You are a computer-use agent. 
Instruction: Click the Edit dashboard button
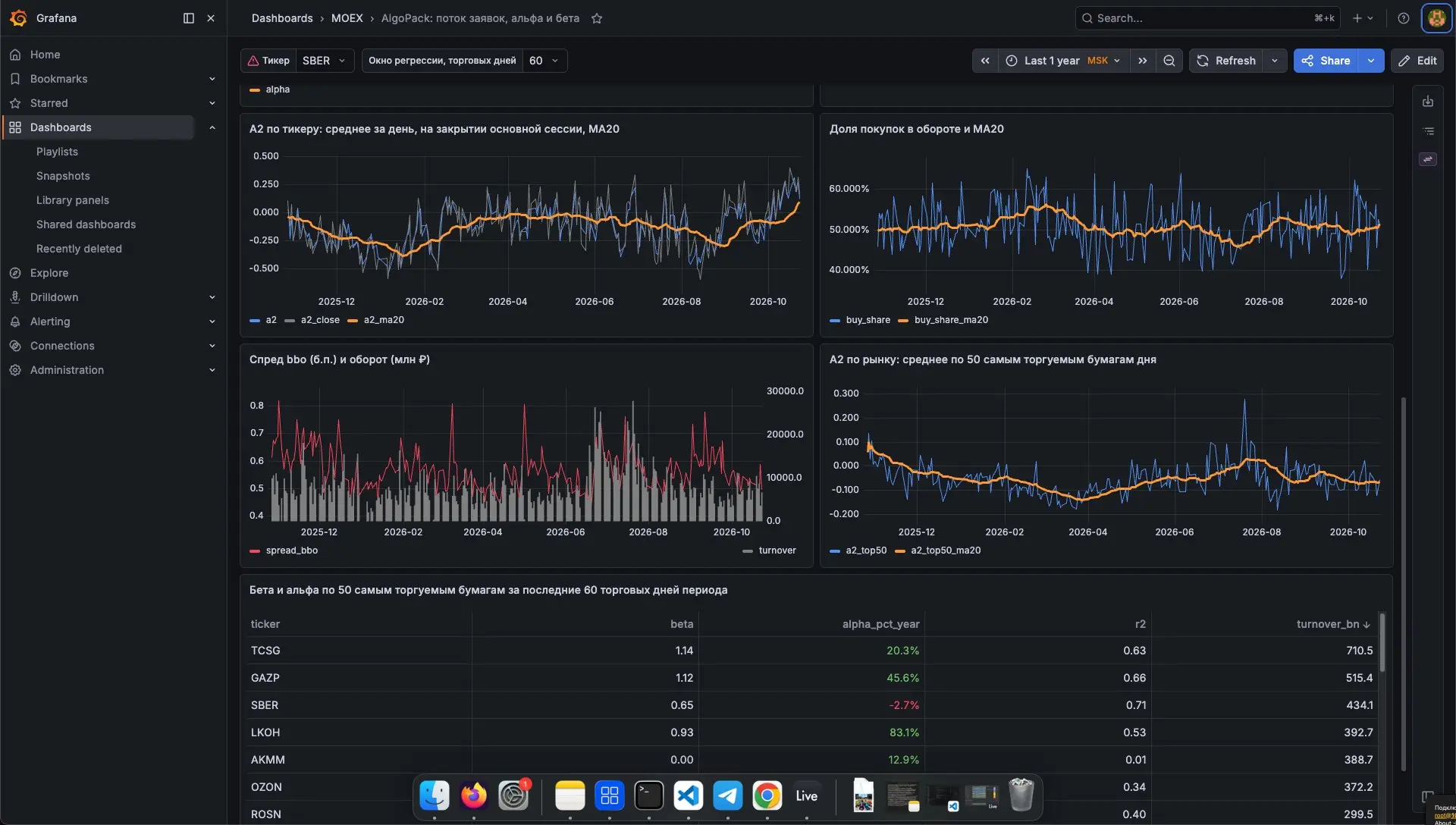1417,61
